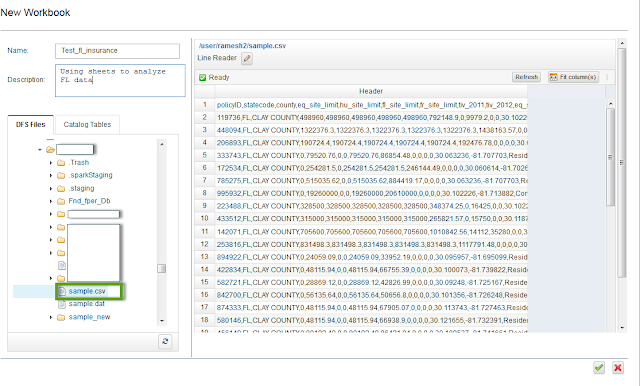
Task: Click the Fit column(s) button
Action: 573,77
